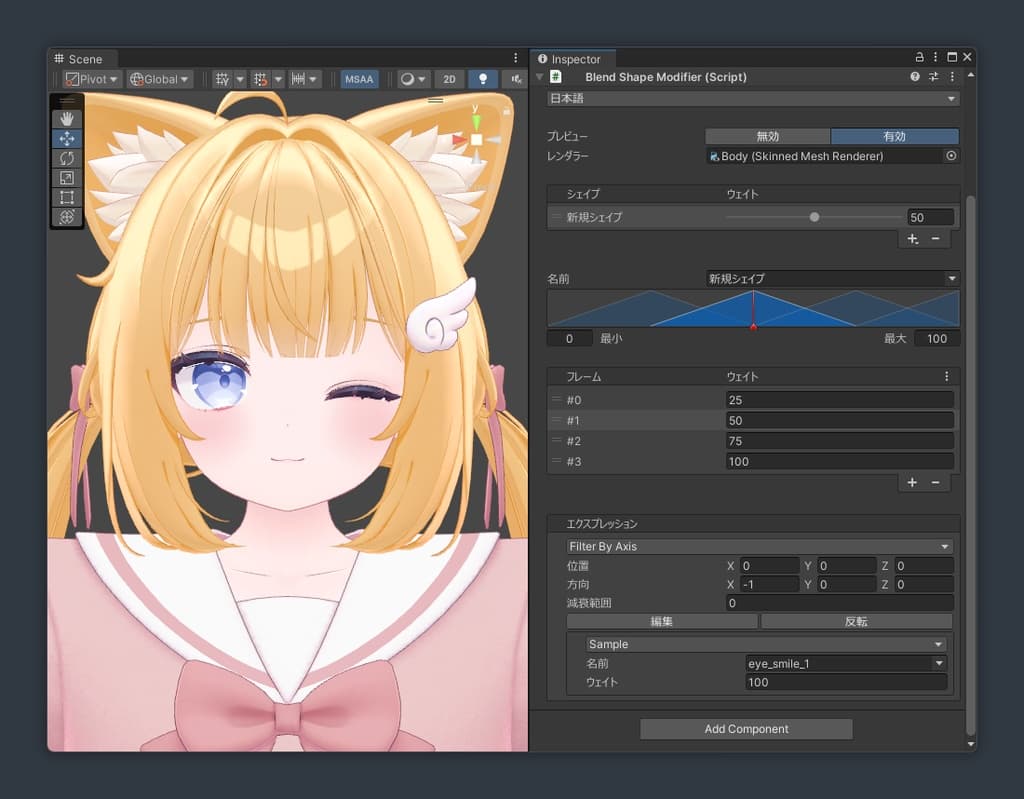
Task: Set preview to 無効 (disabled)
Action: [x=767, y=136]
